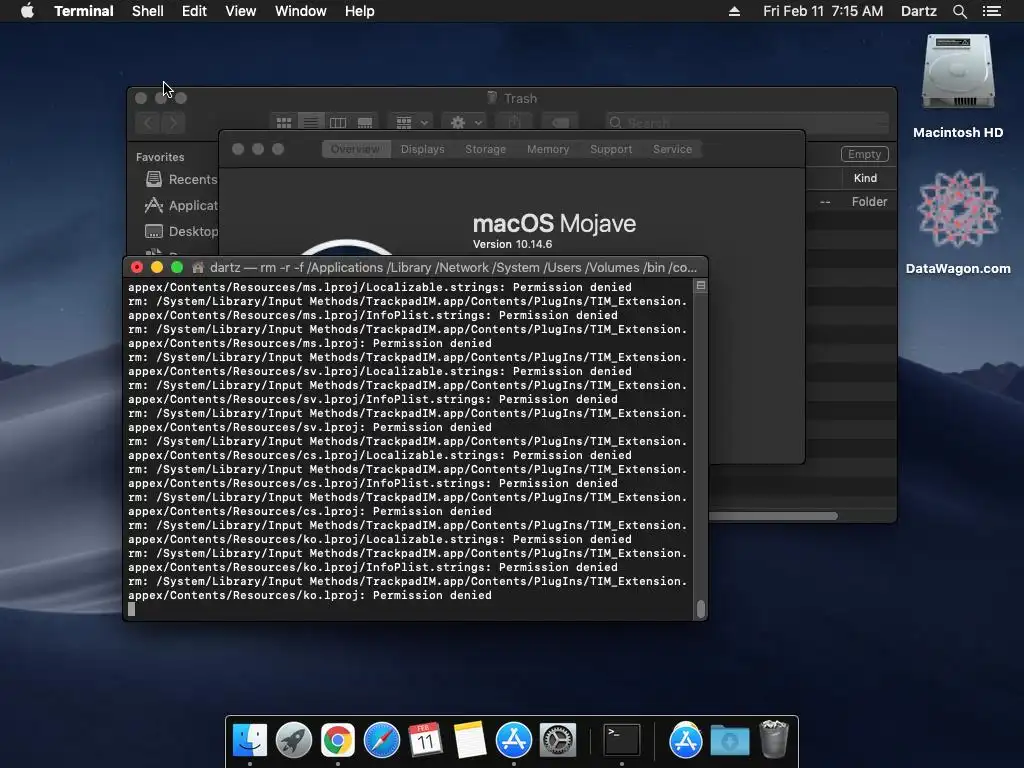Click the Share button in Trash toolbar
Image resolution: width=1024 pixels, height=768 pixels.
pos(514,123)
